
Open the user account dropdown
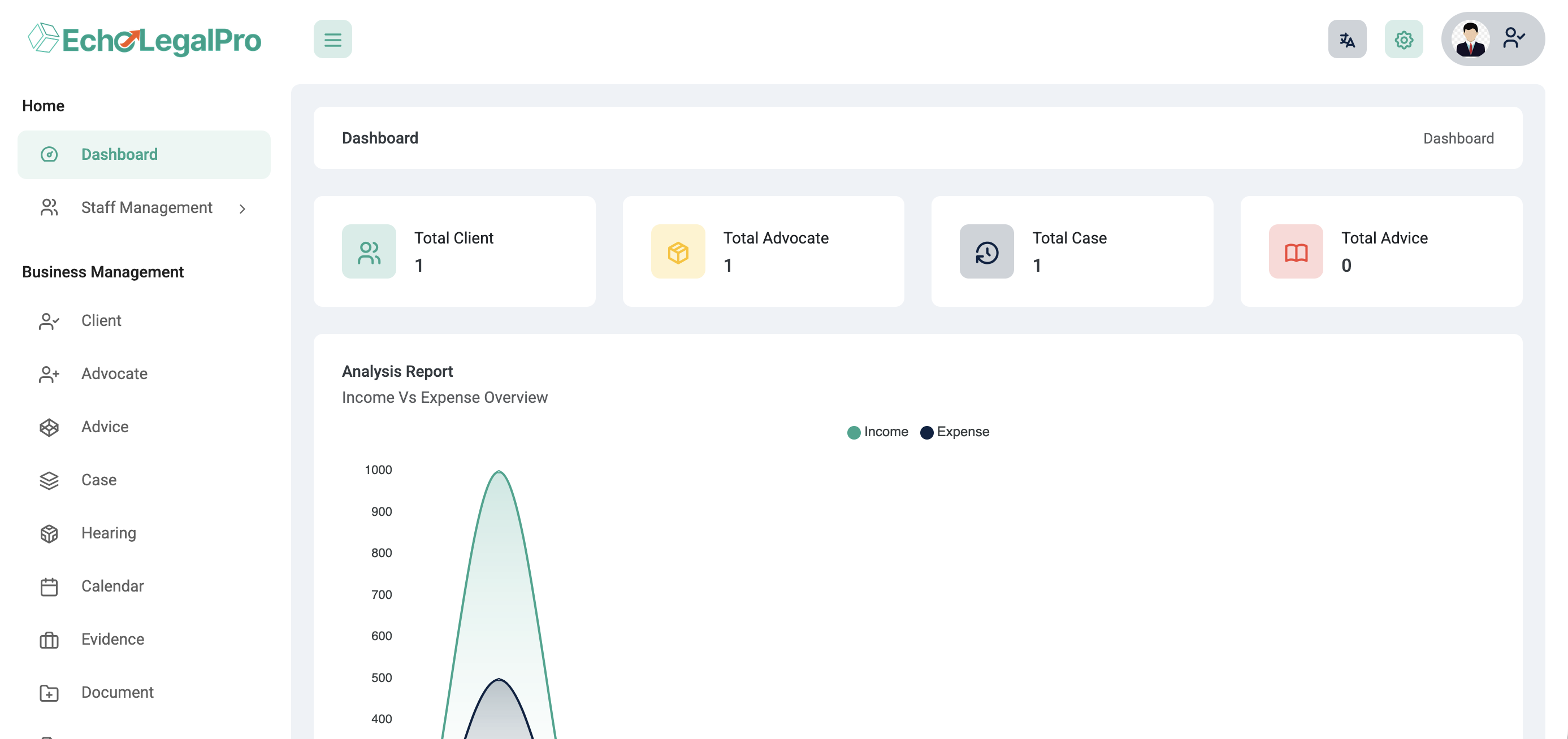[x=1513, y=38]
